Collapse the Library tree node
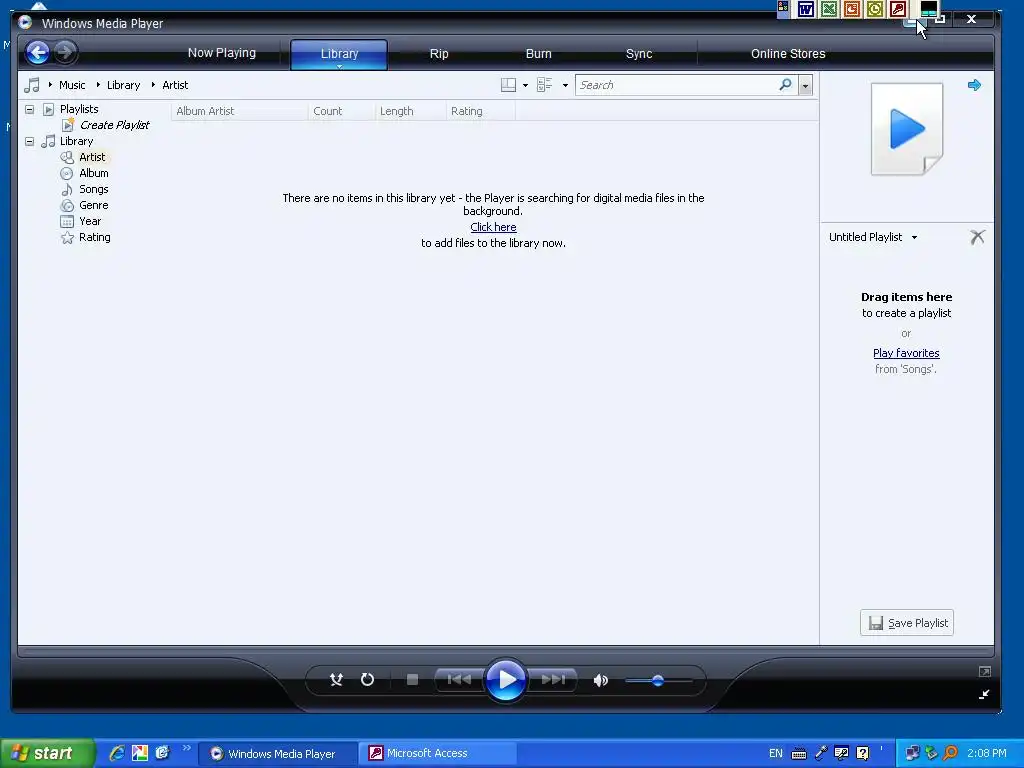Viewport: 1024px width, 768px height. click(x=29, y=141)
